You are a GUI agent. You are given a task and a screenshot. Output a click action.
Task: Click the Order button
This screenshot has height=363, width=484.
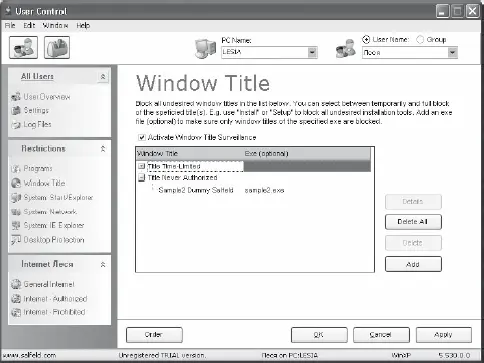pos(154,335)
